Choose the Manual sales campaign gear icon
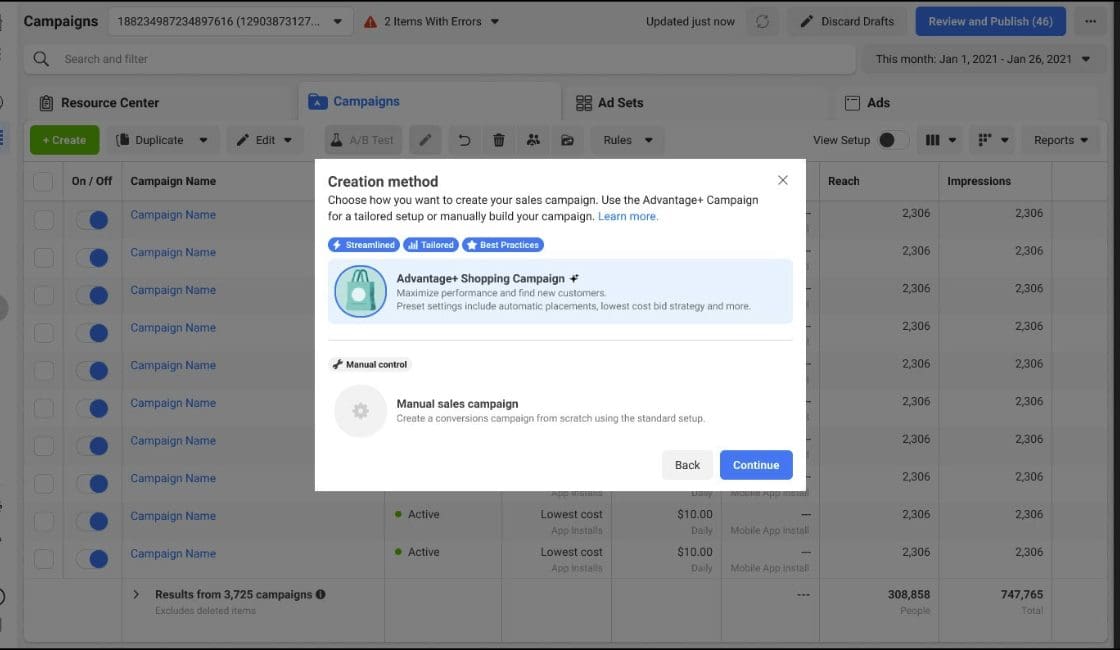The image size is (1120, 650). [360, 410]
